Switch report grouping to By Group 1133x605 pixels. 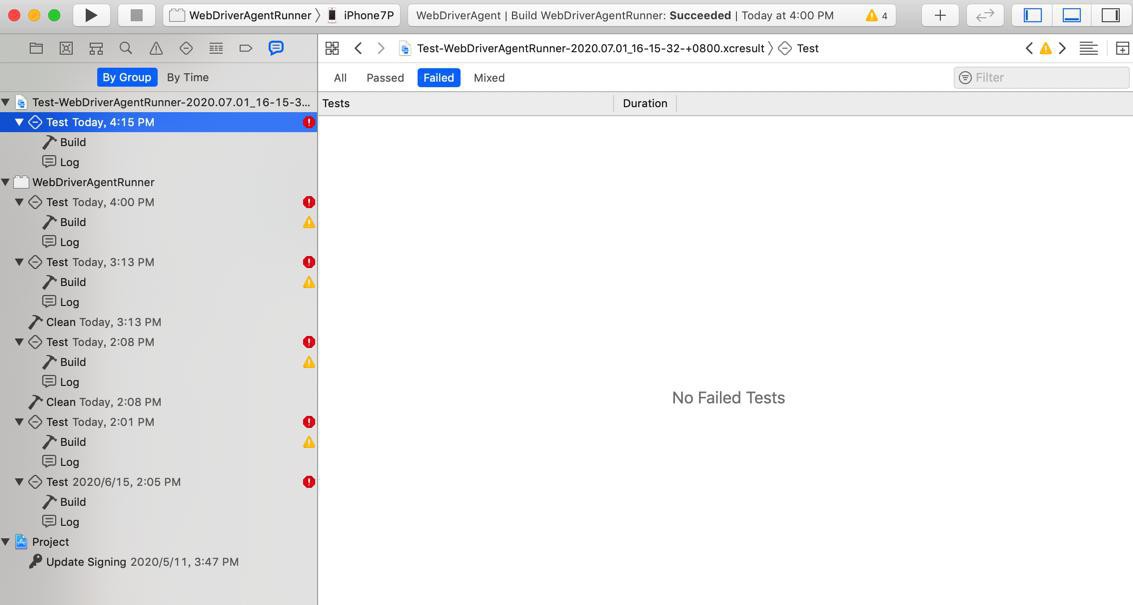[127, 77]
